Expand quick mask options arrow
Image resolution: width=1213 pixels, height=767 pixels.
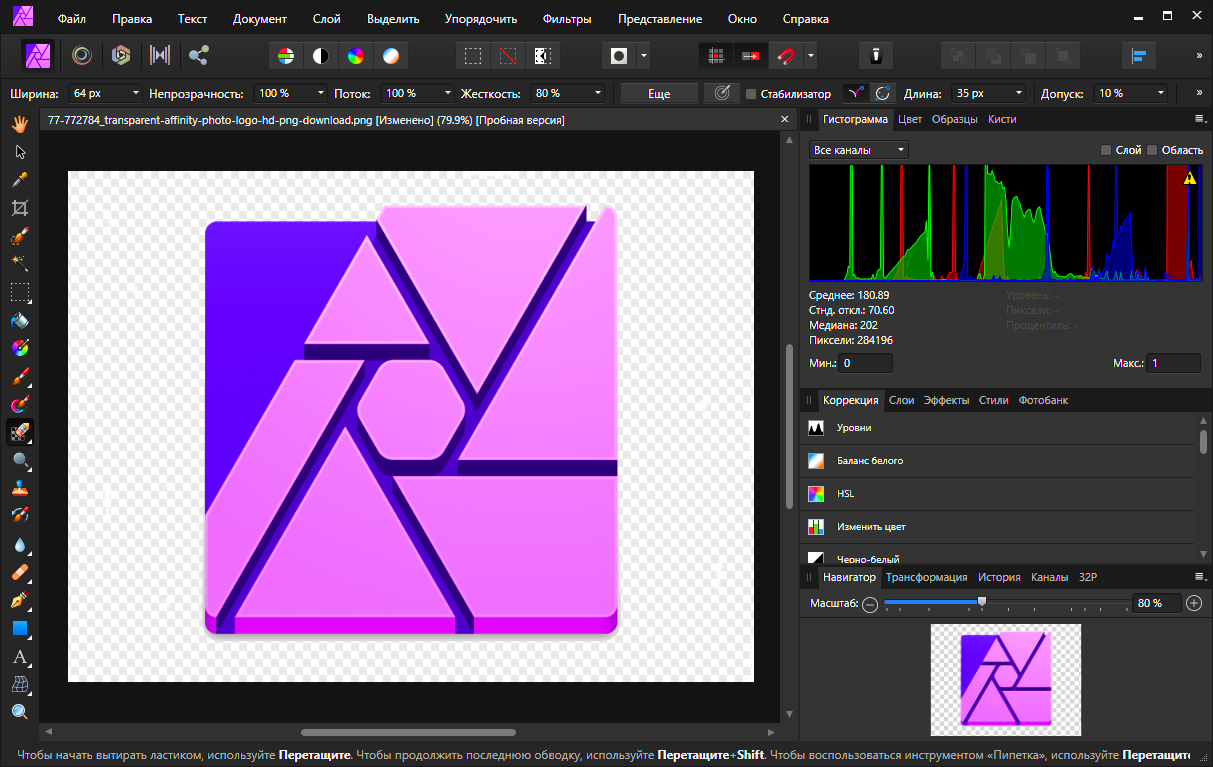tap(644, 56)
